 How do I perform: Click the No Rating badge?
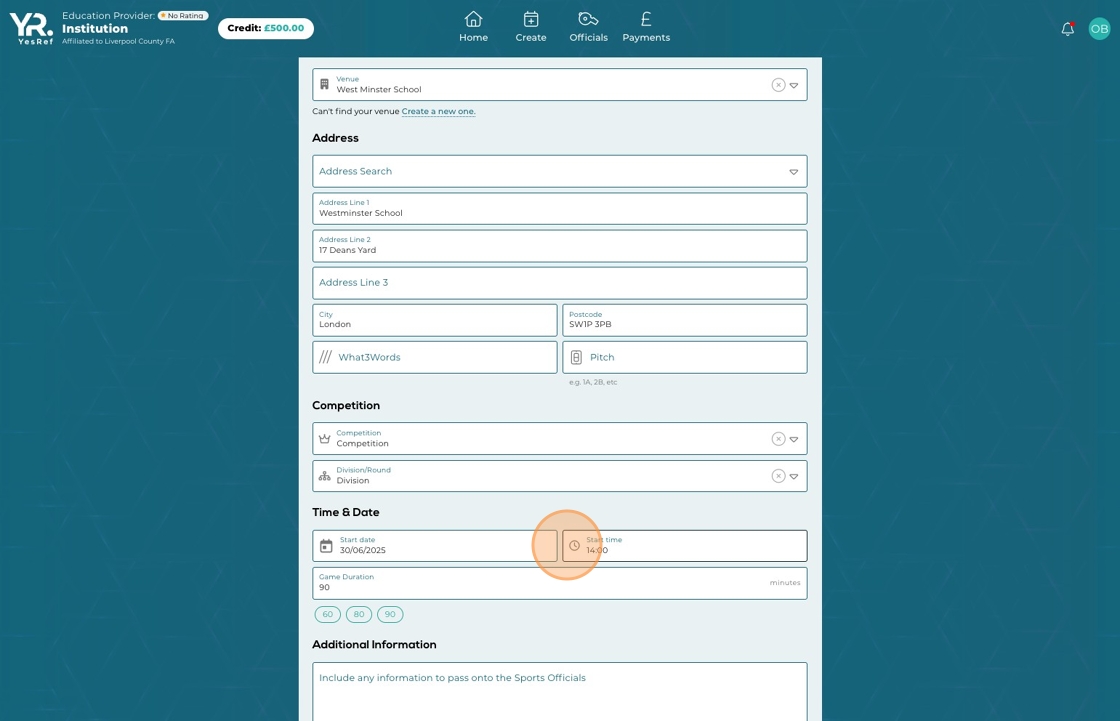coord(183,15)
